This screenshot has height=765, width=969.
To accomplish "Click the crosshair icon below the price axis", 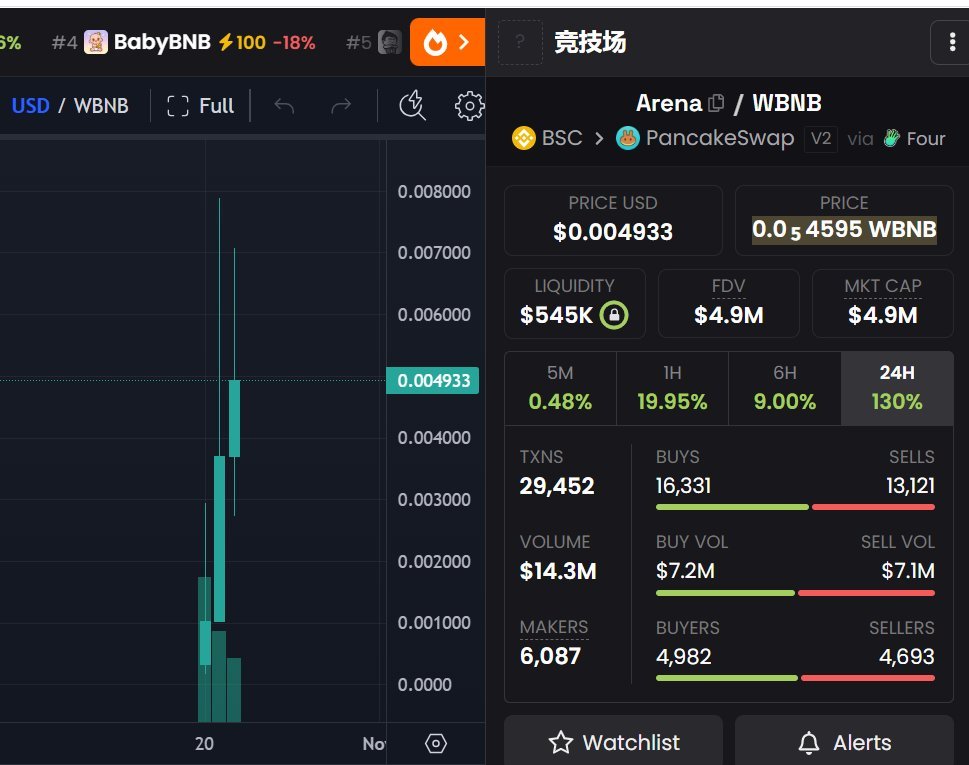I will tap(435, 743).
